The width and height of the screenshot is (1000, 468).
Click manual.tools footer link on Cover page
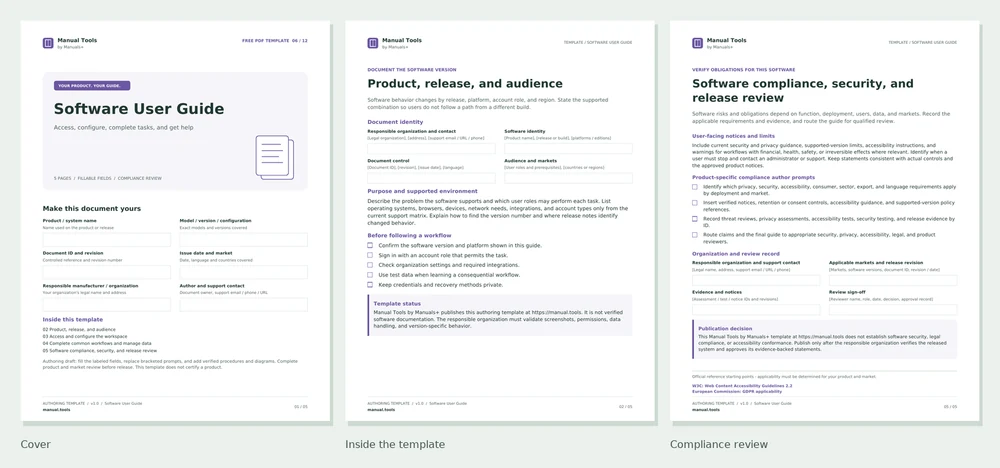click(56, 410)
